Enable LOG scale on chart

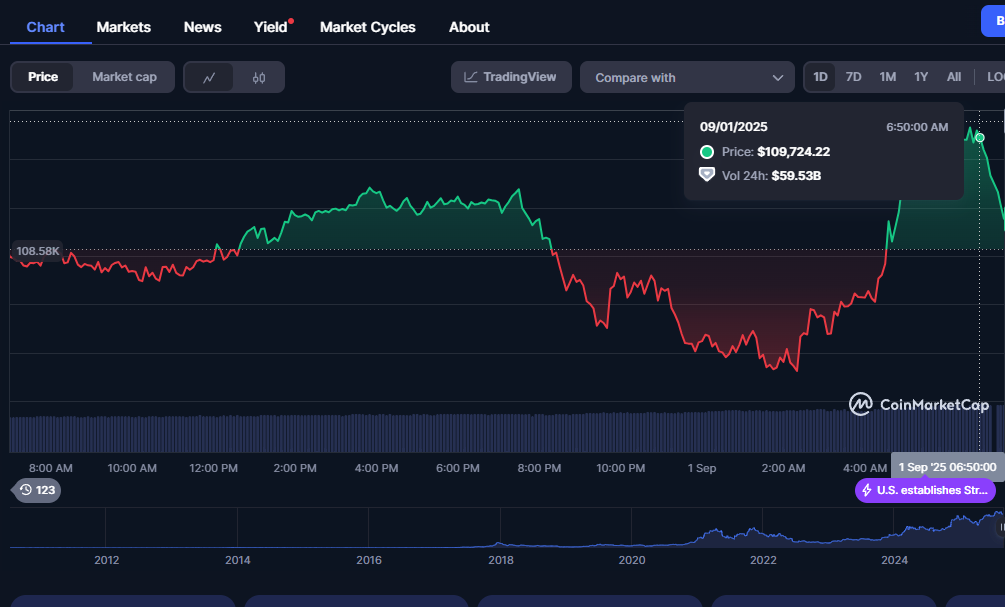tap(994, 77)
